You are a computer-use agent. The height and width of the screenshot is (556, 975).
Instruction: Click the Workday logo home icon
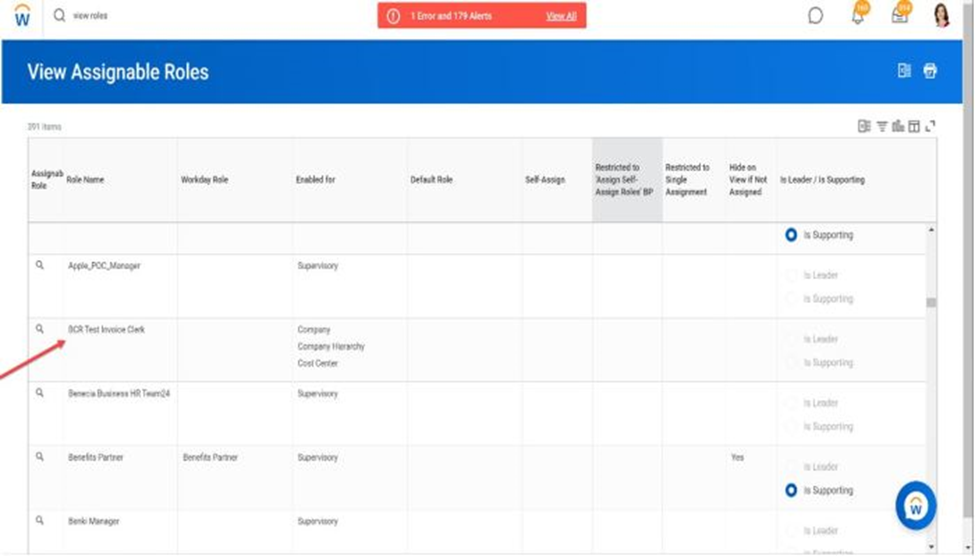pyautogui.click(x=21, y=17)
